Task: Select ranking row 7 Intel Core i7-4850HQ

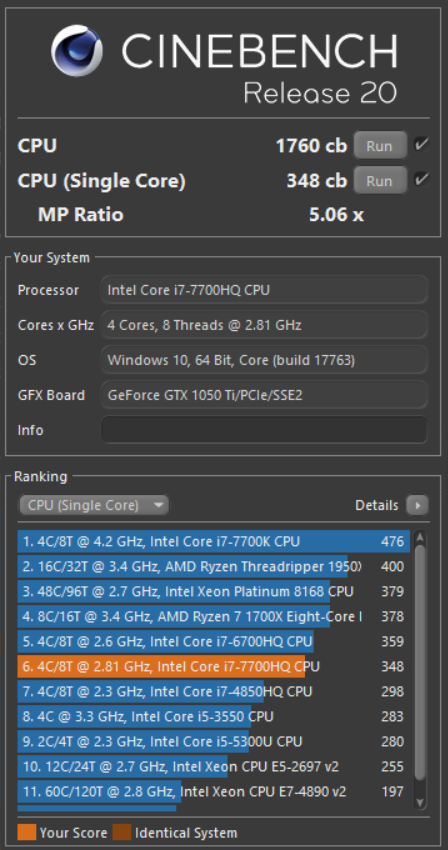Action: click(x=214, y=691)
